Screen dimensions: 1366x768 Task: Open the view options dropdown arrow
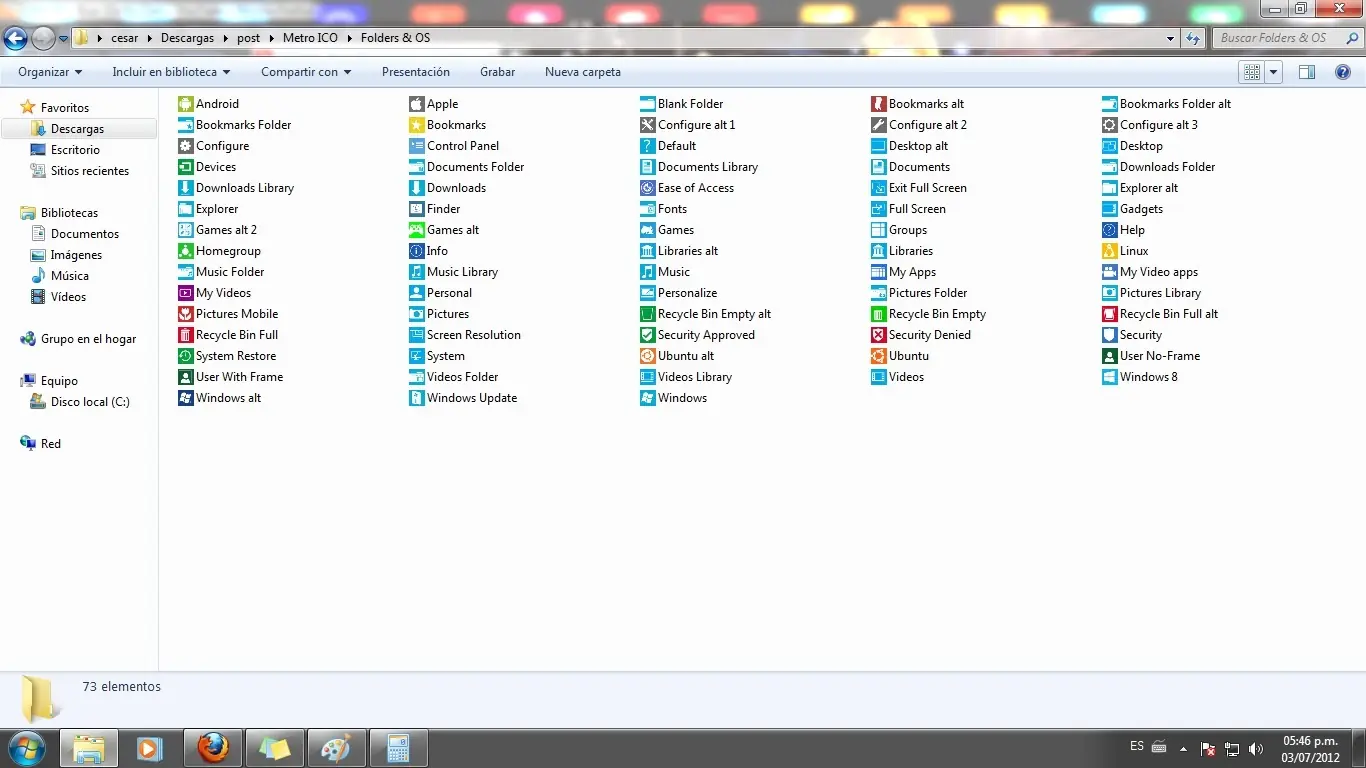(1274, 72)
